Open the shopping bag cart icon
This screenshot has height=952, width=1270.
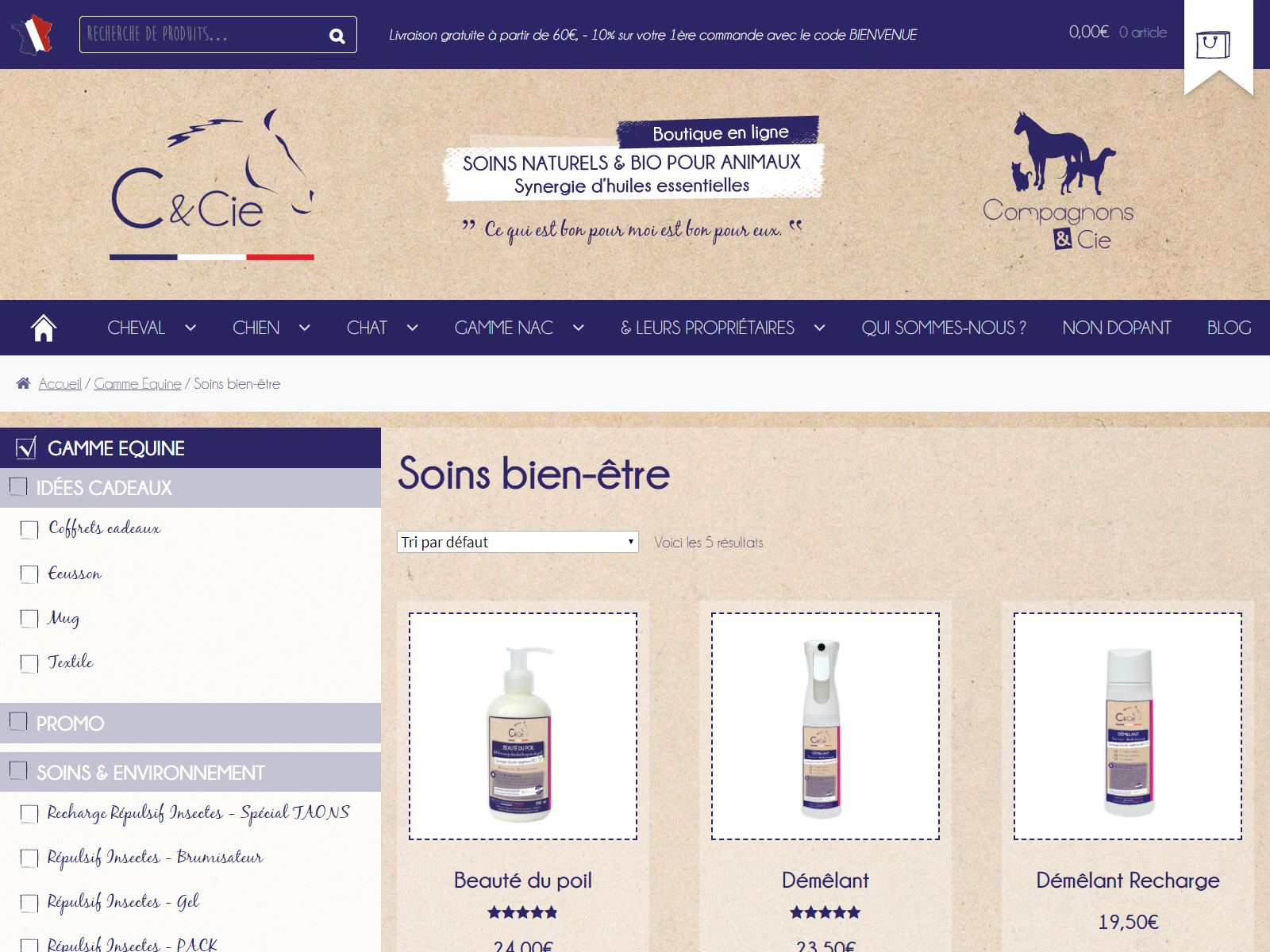1213,44
